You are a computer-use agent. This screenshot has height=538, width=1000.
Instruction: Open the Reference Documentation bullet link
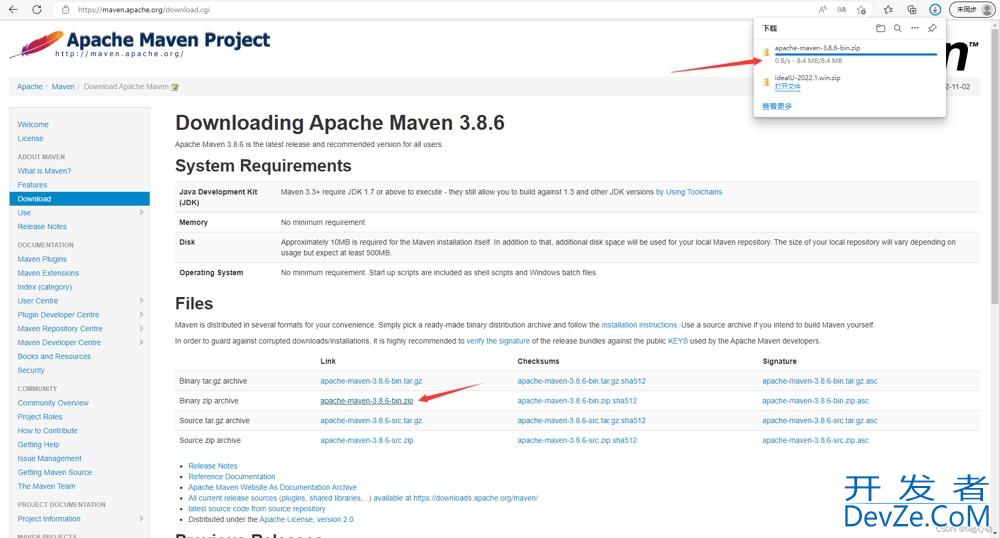click(232, 477)
